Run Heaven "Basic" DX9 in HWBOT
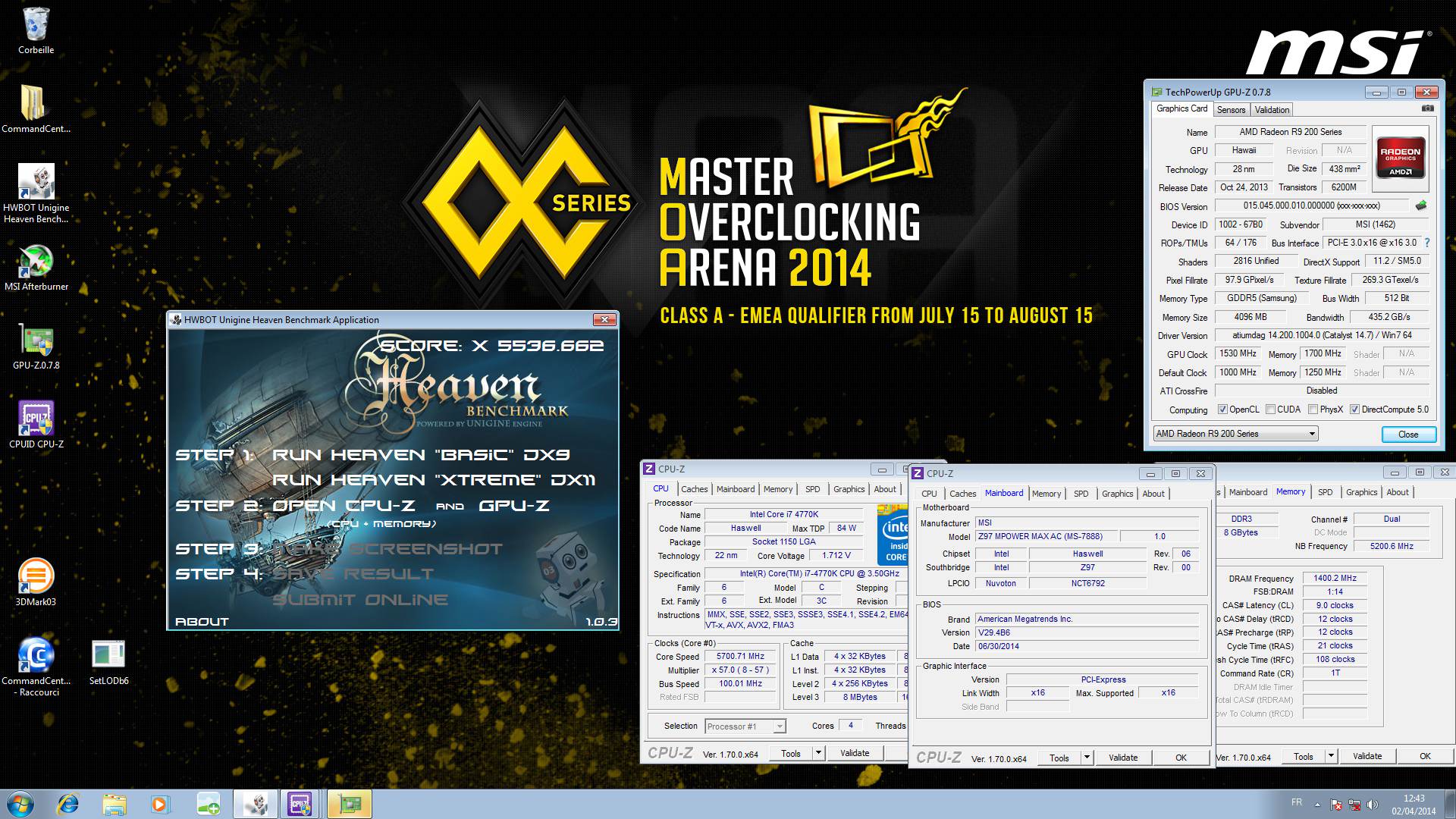Image resolution: width=1456 pixels, height=819 pixels. 420,455
